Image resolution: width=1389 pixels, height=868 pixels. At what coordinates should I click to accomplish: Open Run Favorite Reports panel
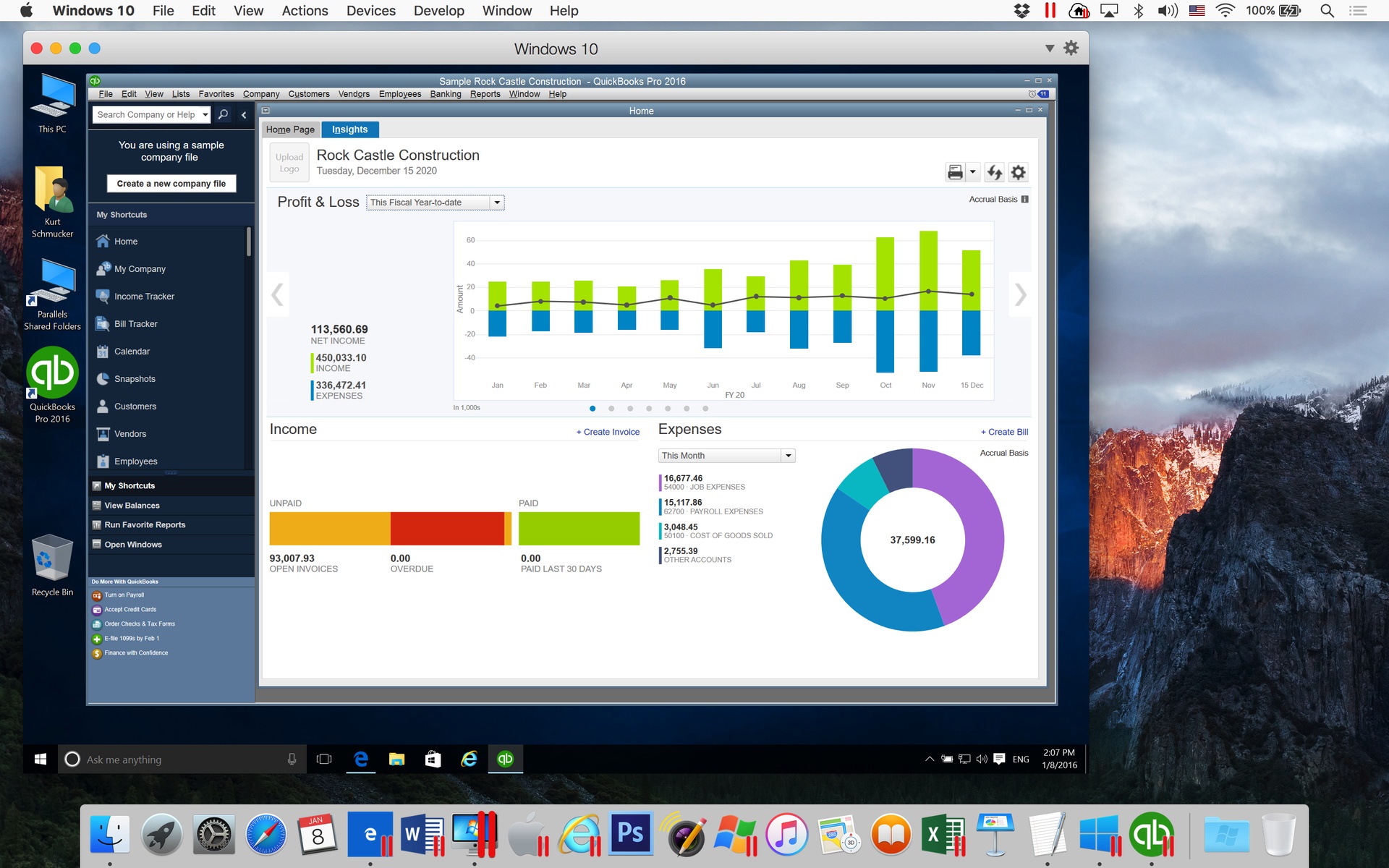pyautogui.click(x=171, y=525)
